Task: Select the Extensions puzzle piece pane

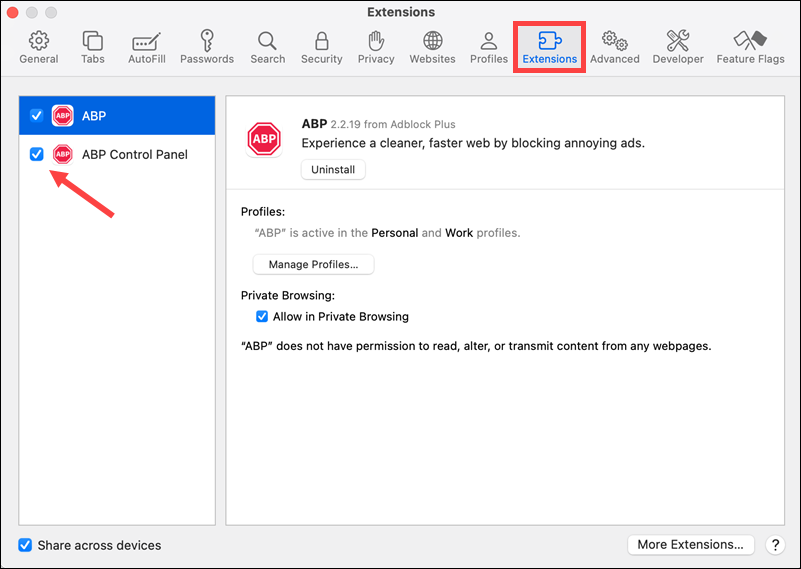Action: [x=550, y=47]
